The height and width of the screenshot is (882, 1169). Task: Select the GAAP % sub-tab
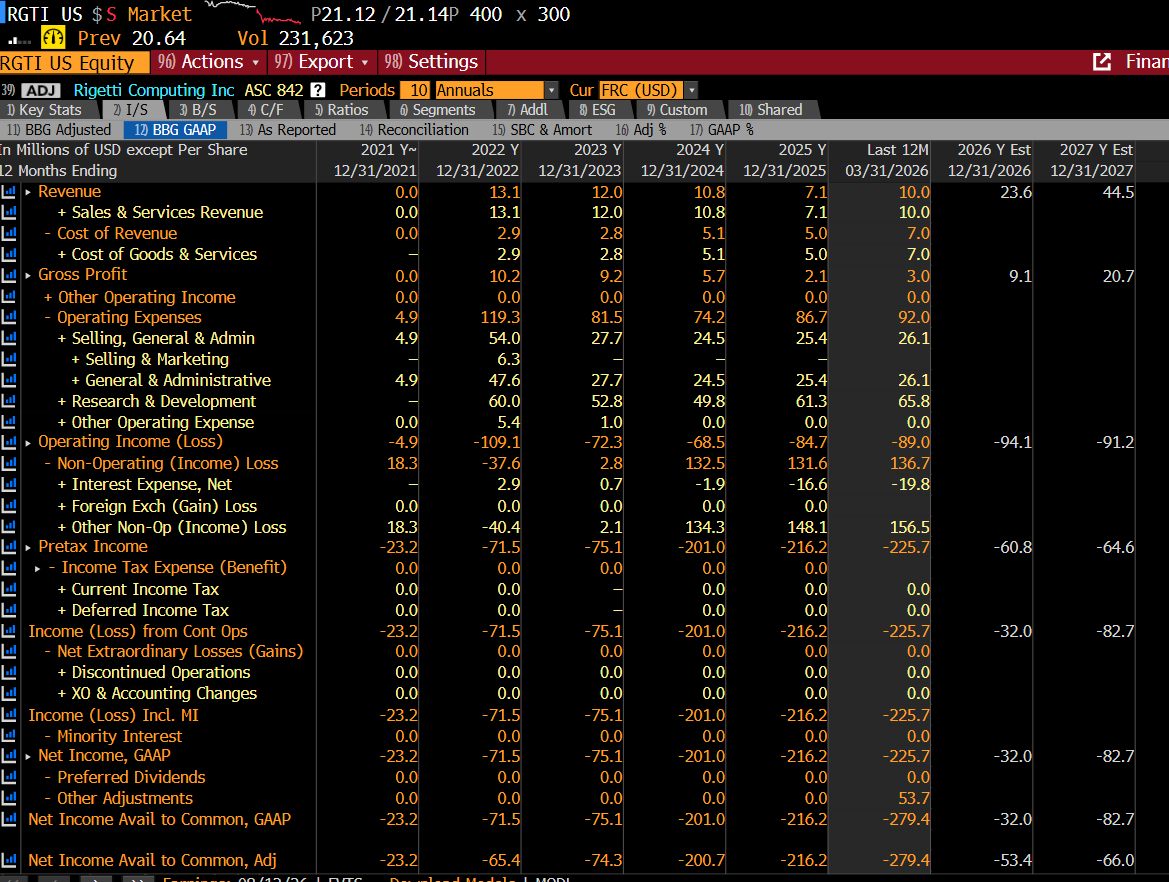(722, 130)
